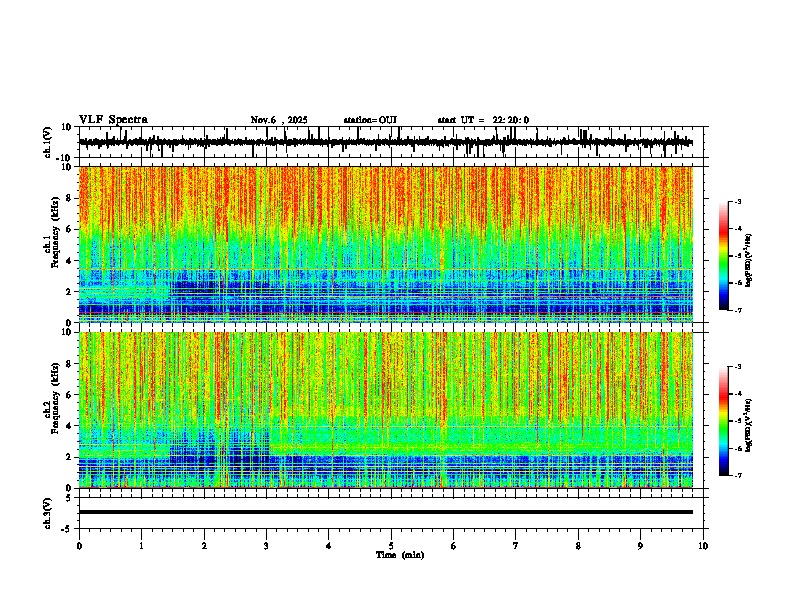Viewport: 792px width, 612px height.
Task: Click the '-7' label on the ch.2 colorbar
Action: (737, 475)
